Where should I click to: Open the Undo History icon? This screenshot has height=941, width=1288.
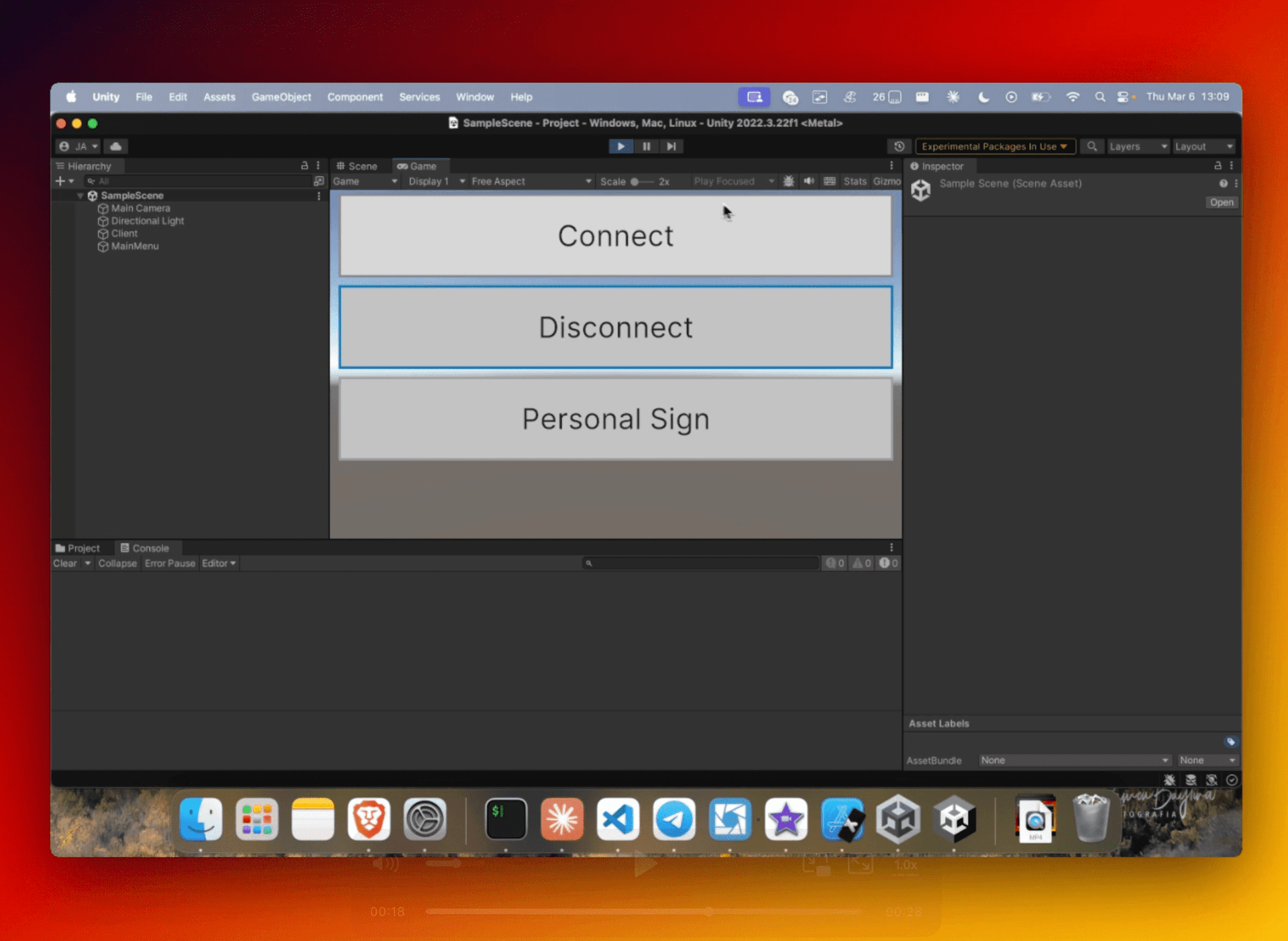click(x=899, y=146)
